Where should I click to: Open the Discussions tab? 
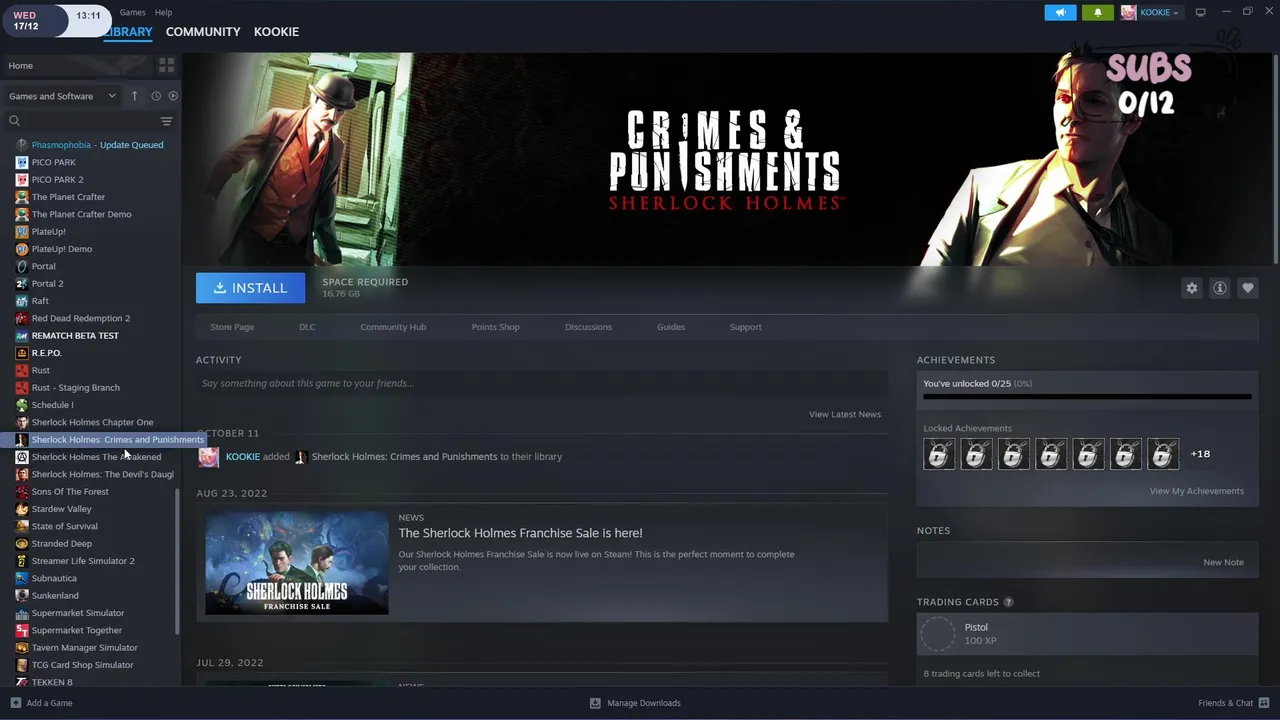(x=588, y=327)
